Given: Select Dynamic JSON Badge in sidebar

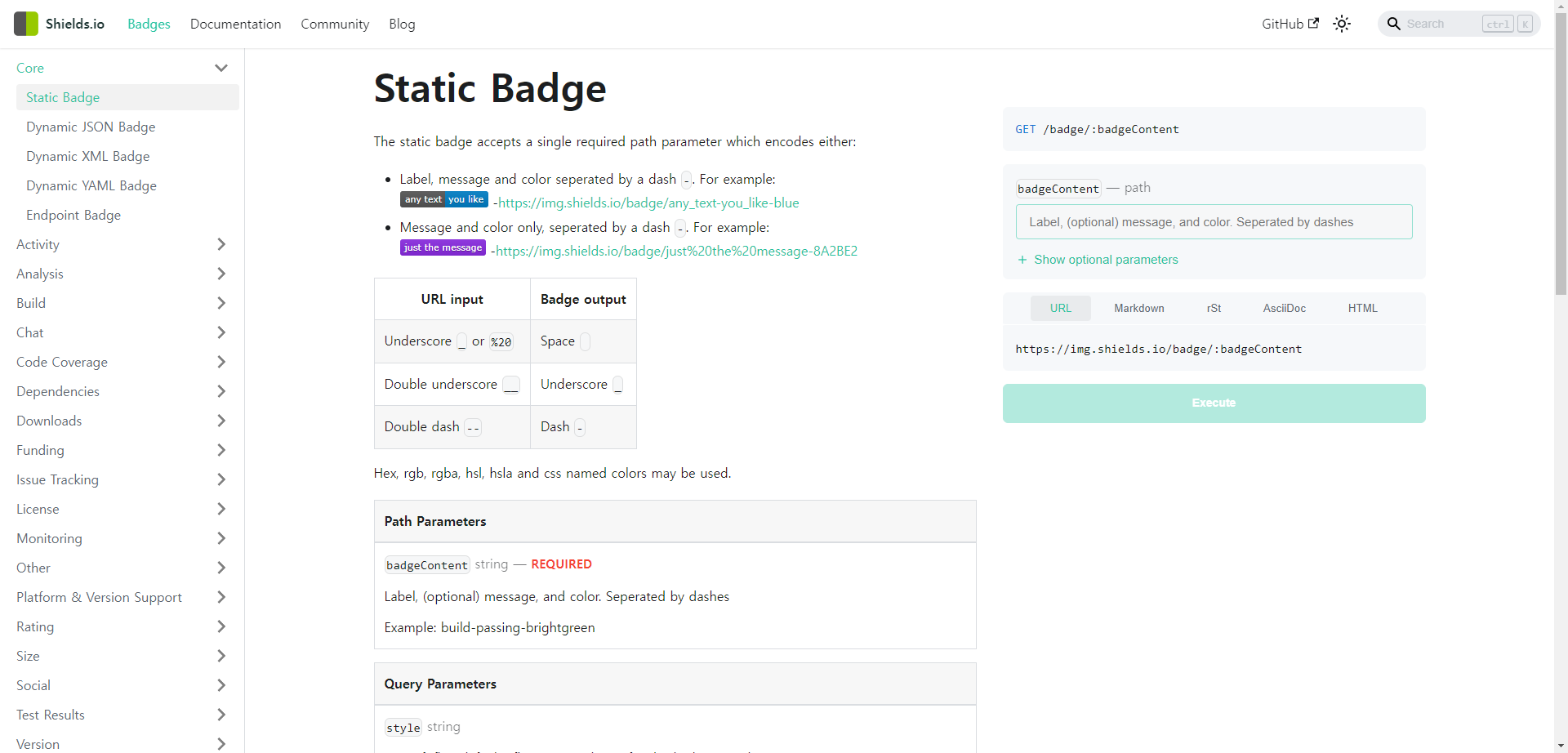Looking at the screenshot, I should point(127,127).
